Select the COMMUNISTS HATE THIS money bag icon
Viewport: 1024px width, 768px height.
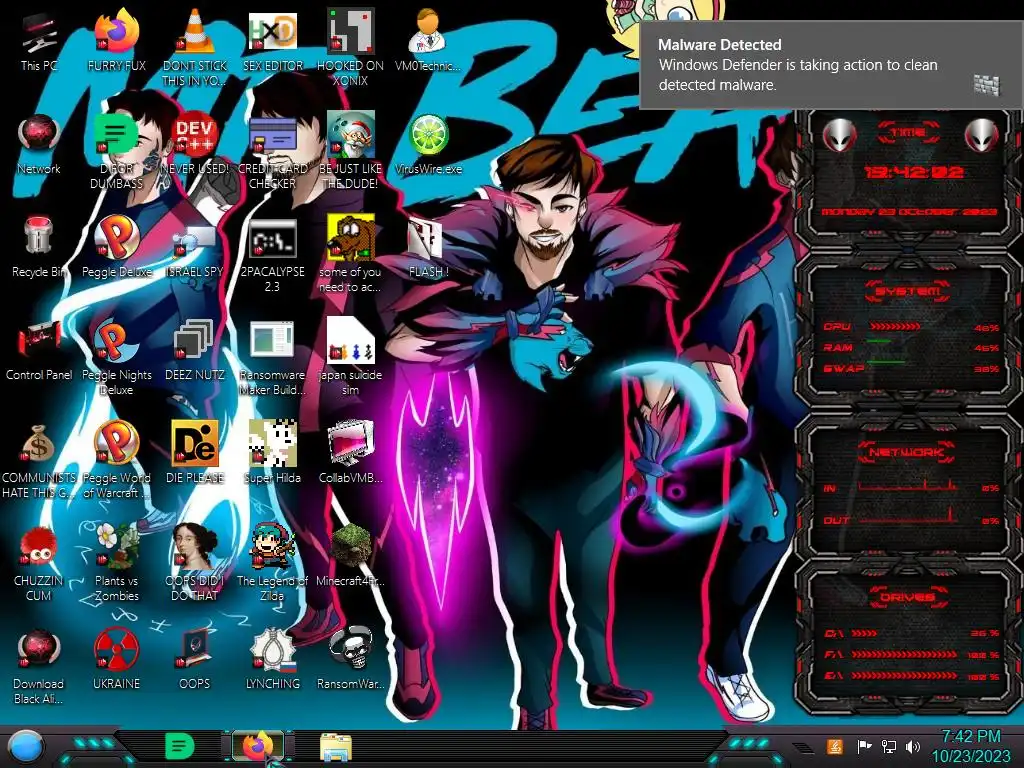coord(39,461)
